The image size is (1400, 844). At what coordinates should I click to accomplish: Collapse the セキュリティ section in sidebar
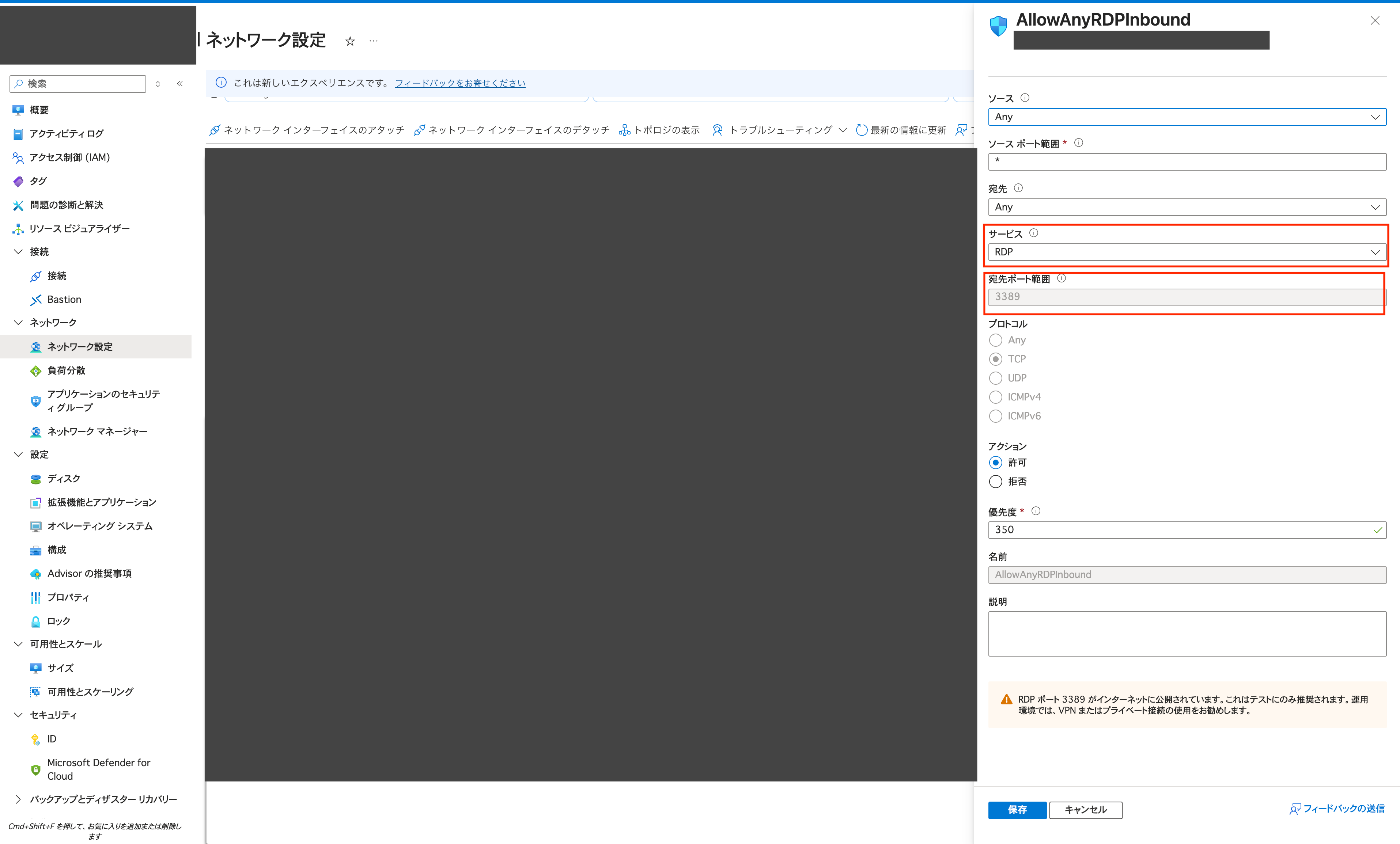point(18,716)
